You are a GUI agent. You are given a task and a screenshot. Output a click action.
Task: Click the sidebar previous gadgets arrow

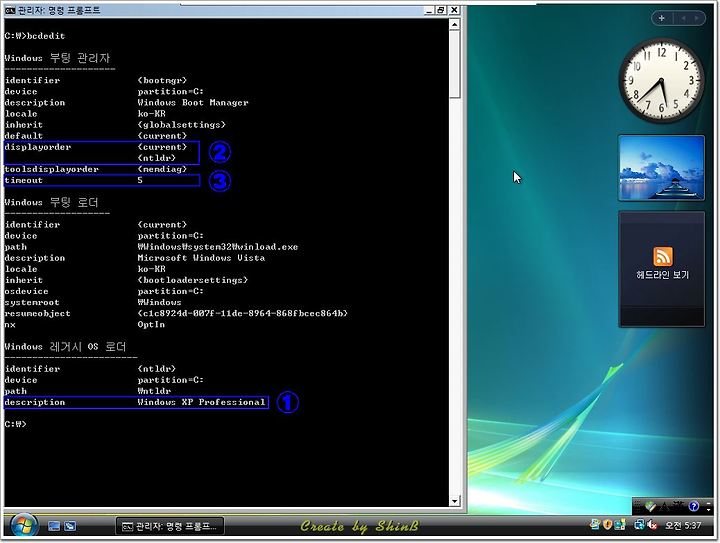[683, 18]
